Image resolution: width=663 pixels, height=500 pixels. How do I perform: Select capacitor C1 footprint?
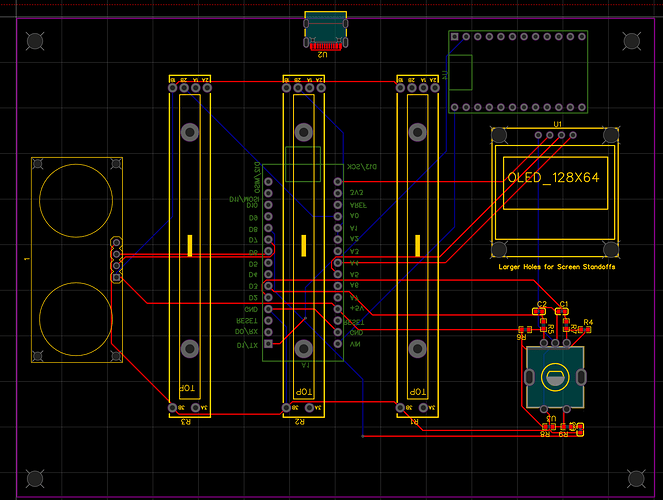pyautogui.click(x=562, y=311)
